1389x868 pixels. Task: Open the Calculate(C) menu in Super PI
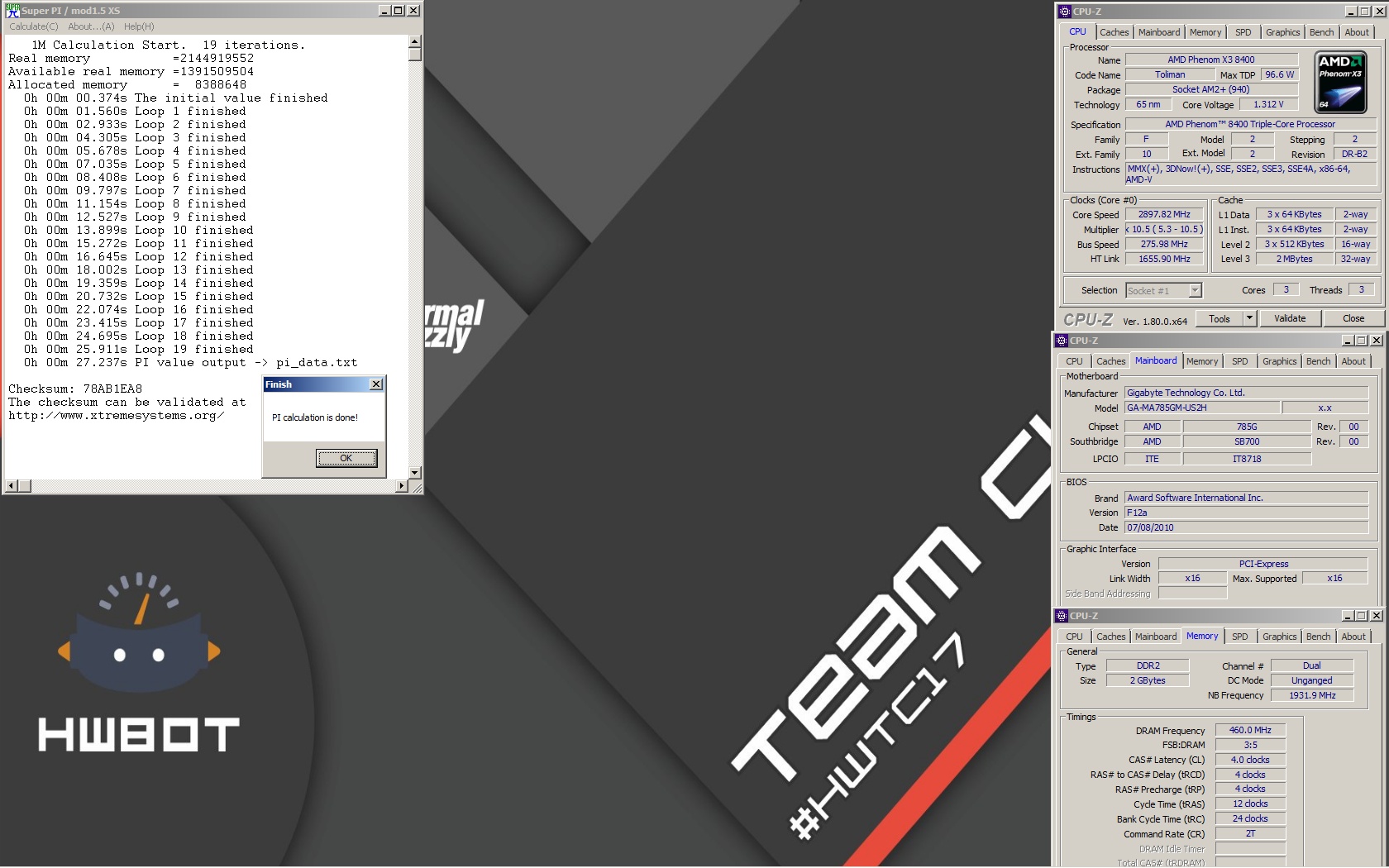(34, 26)
